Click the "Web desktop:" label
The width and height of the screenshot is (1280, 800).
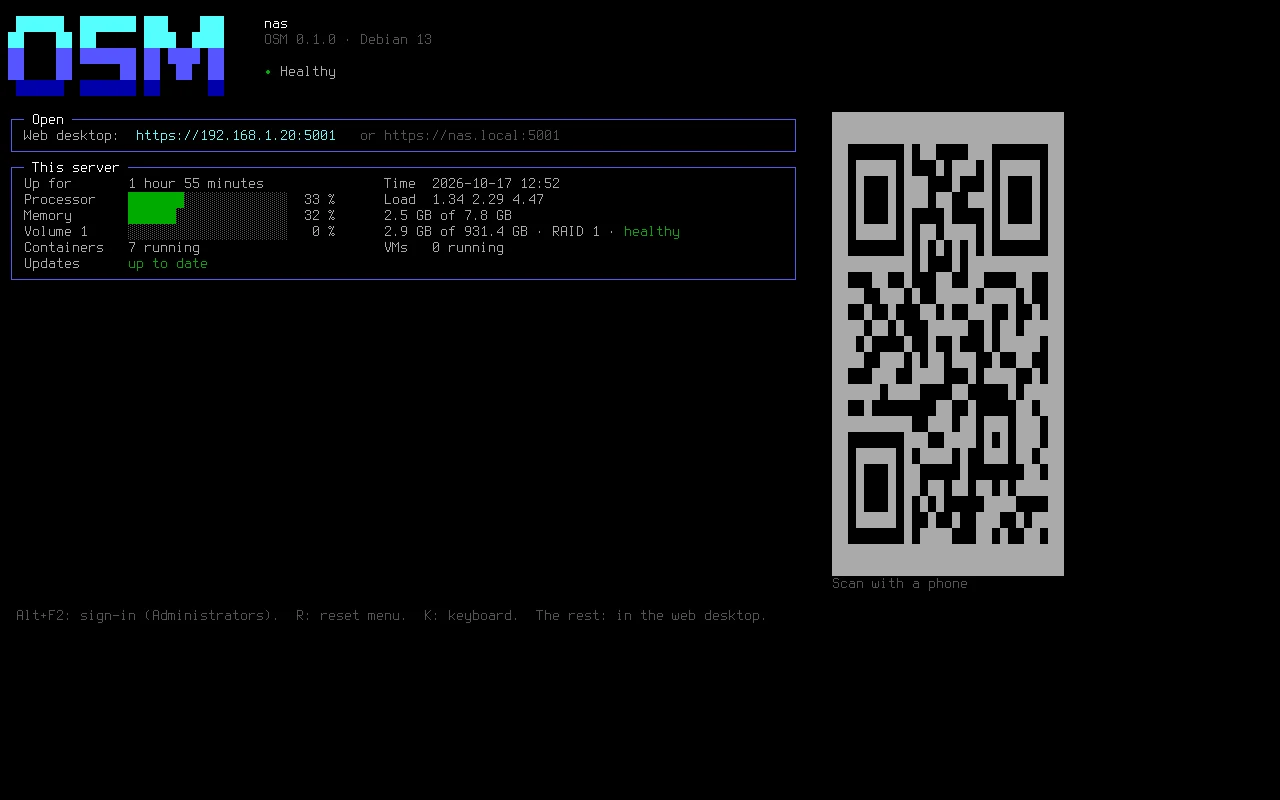click(72, 136)
